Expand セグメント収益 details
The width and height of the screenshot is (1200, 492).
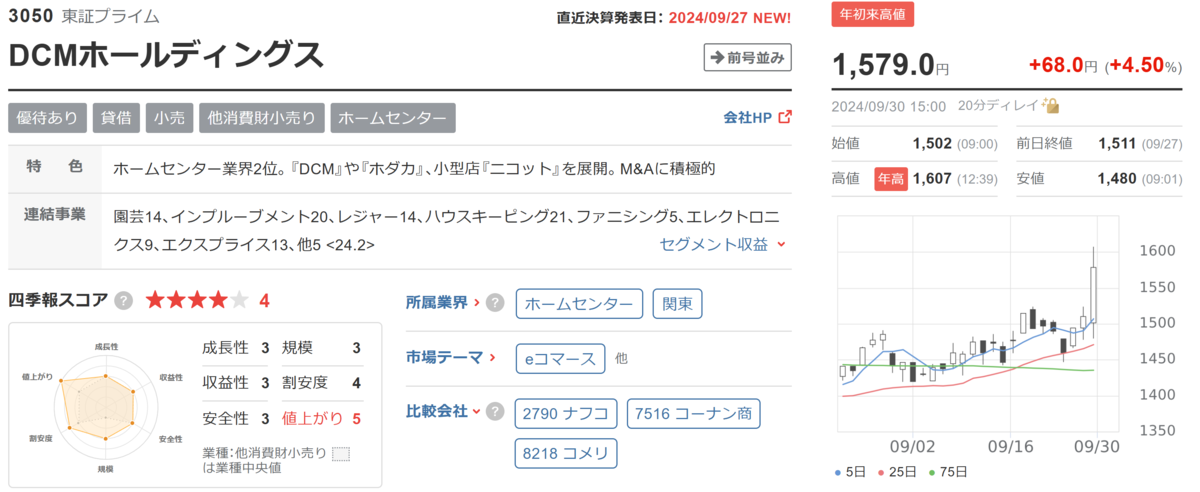723,243
